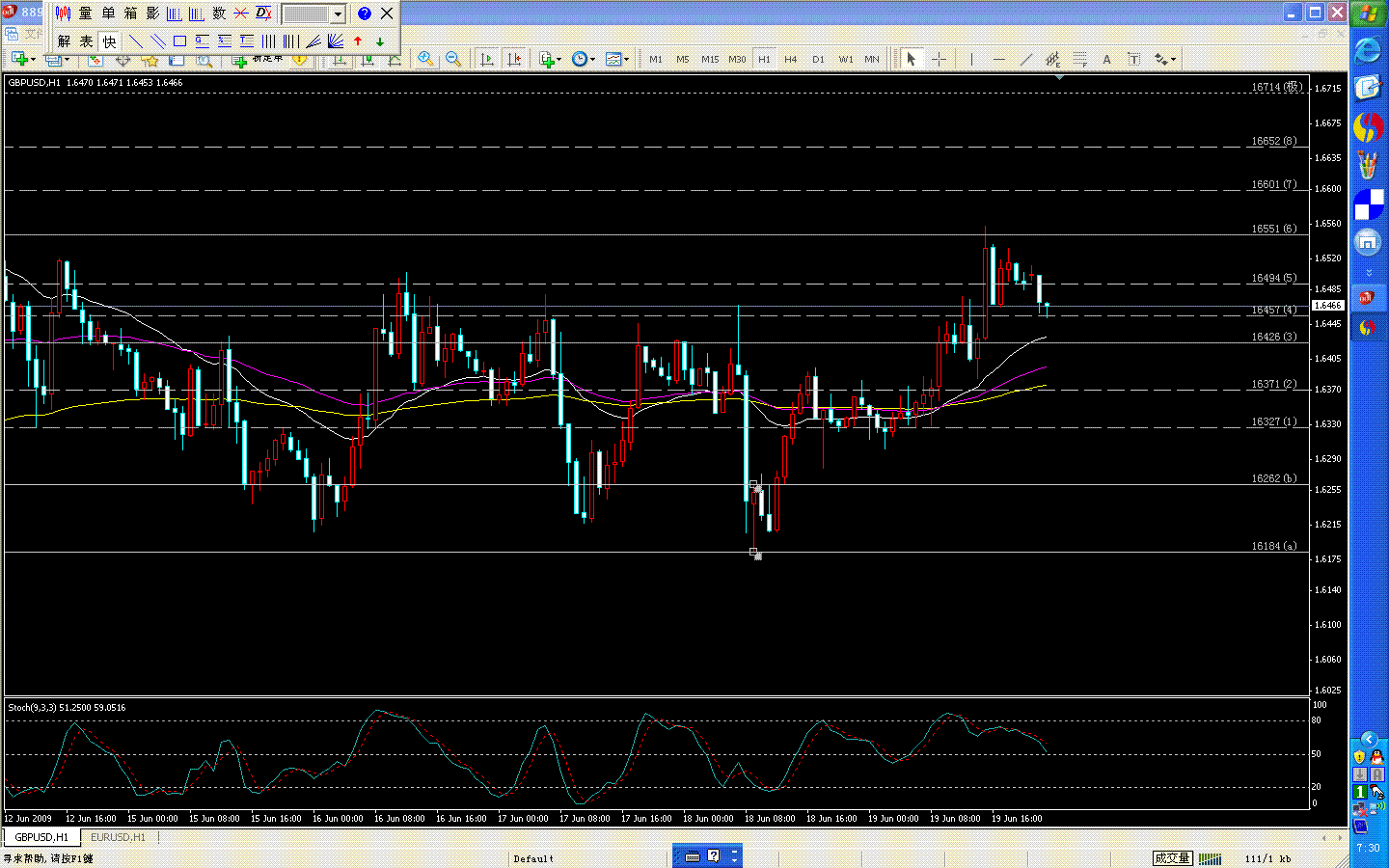
Task: Open Internet Explorer from side taskbar
Action: pyautogui.click(x=1368, y=50)
